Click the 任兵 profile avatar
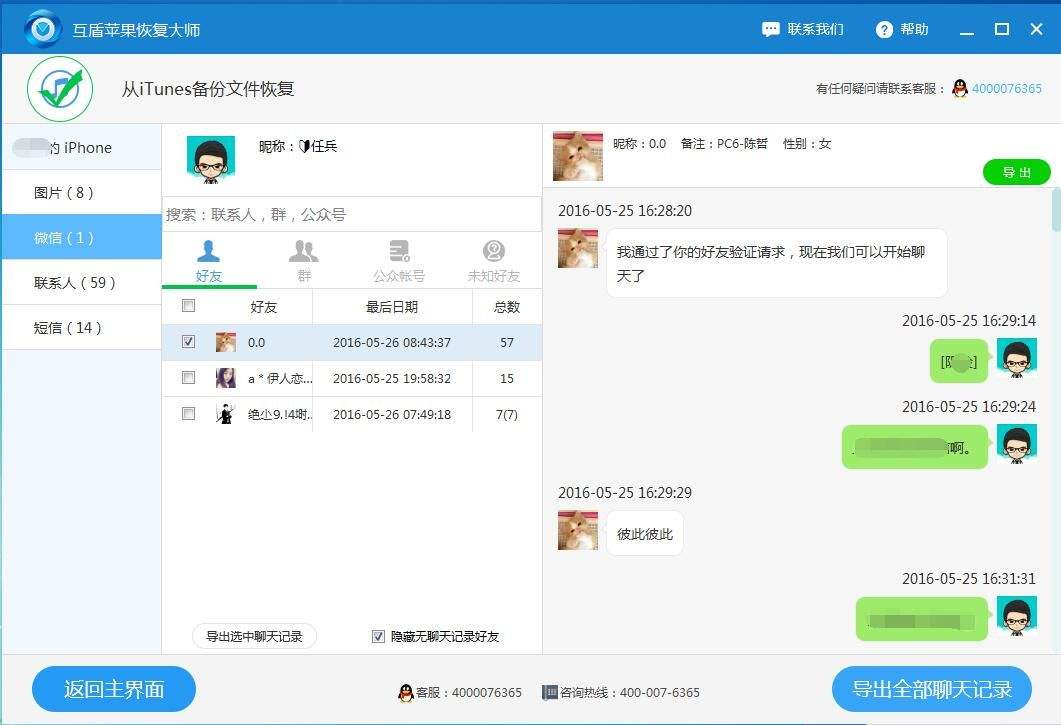The height and width of the screenshot is (725, 1061). (211, 160)
